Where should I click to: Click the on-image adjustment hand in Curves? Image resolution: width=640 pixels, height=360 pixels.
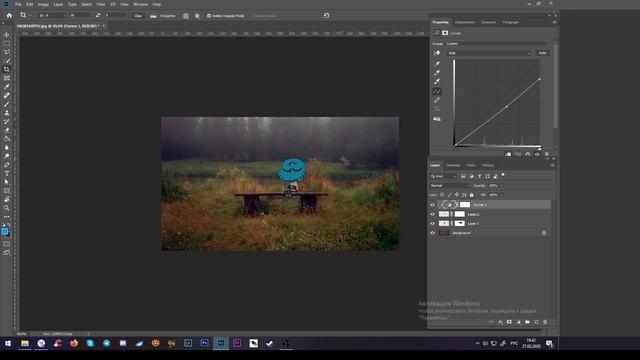437,53
